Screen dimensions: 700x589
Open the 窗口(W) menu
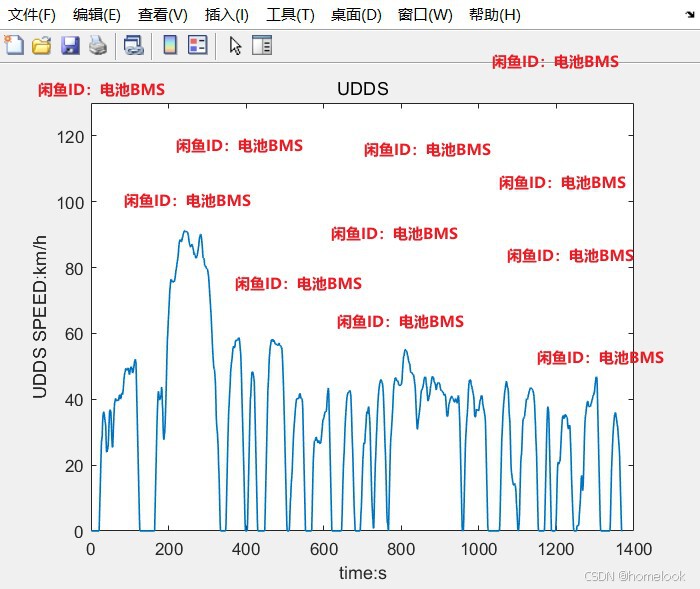[x=425, y=15]
